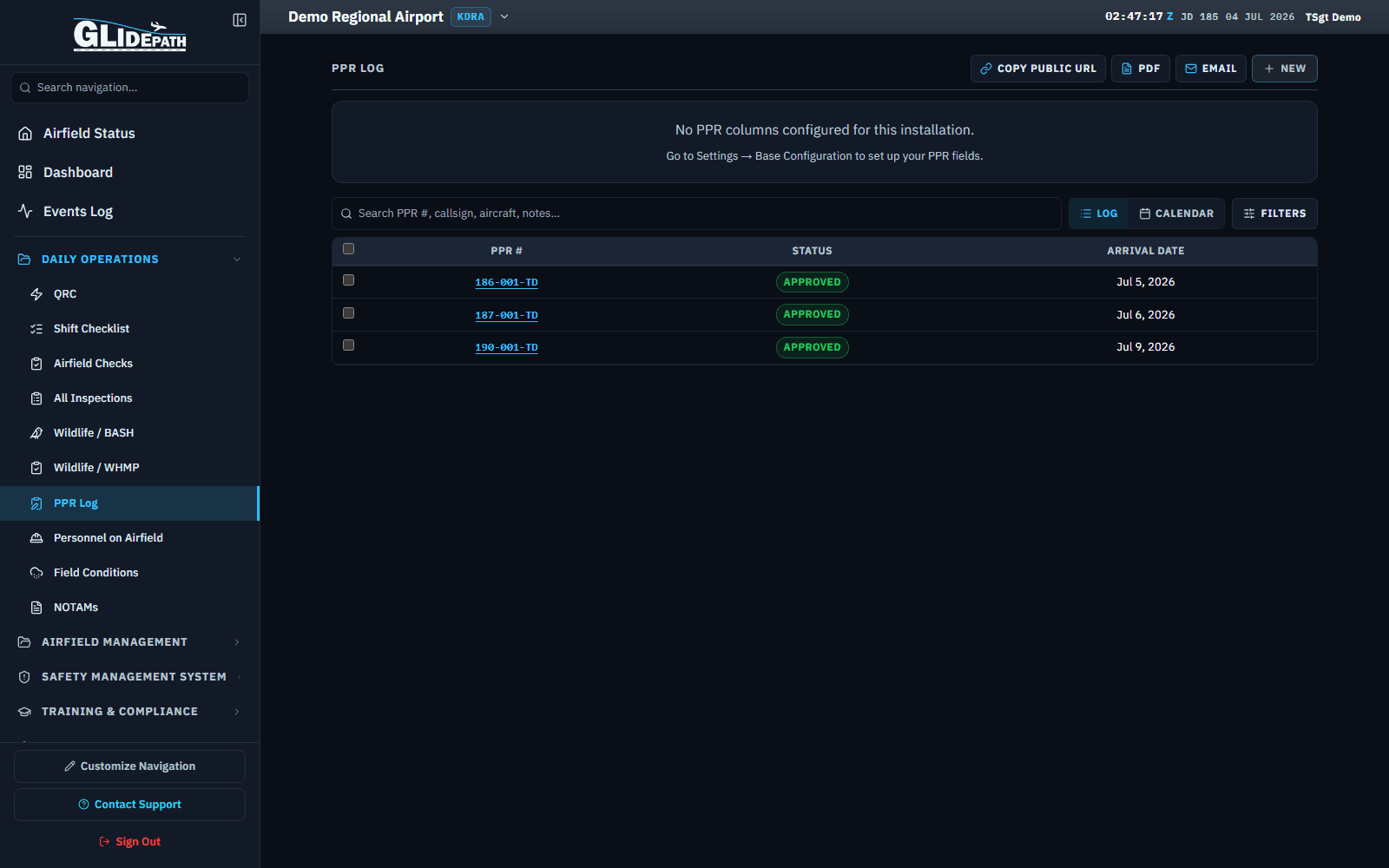Click the All Inspections clipboard icon
The width and height of the screenshot is (1389, 868).
tap(36, 398)
